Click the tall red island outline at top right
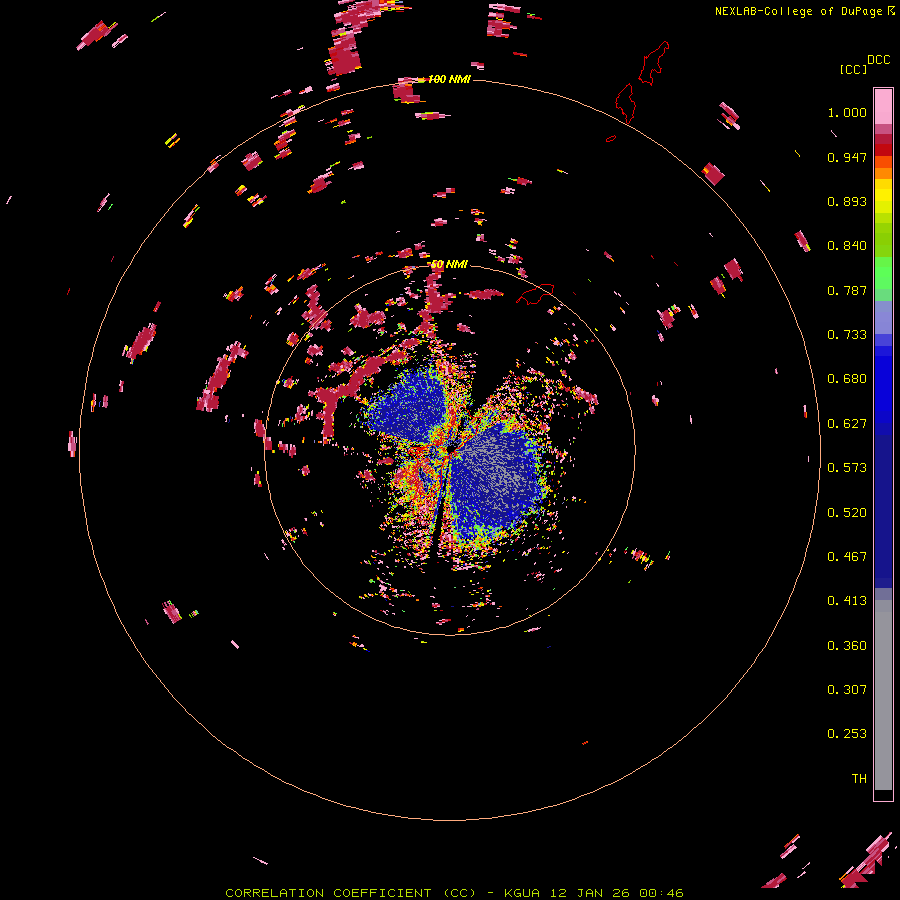 (x=653, y=63)
